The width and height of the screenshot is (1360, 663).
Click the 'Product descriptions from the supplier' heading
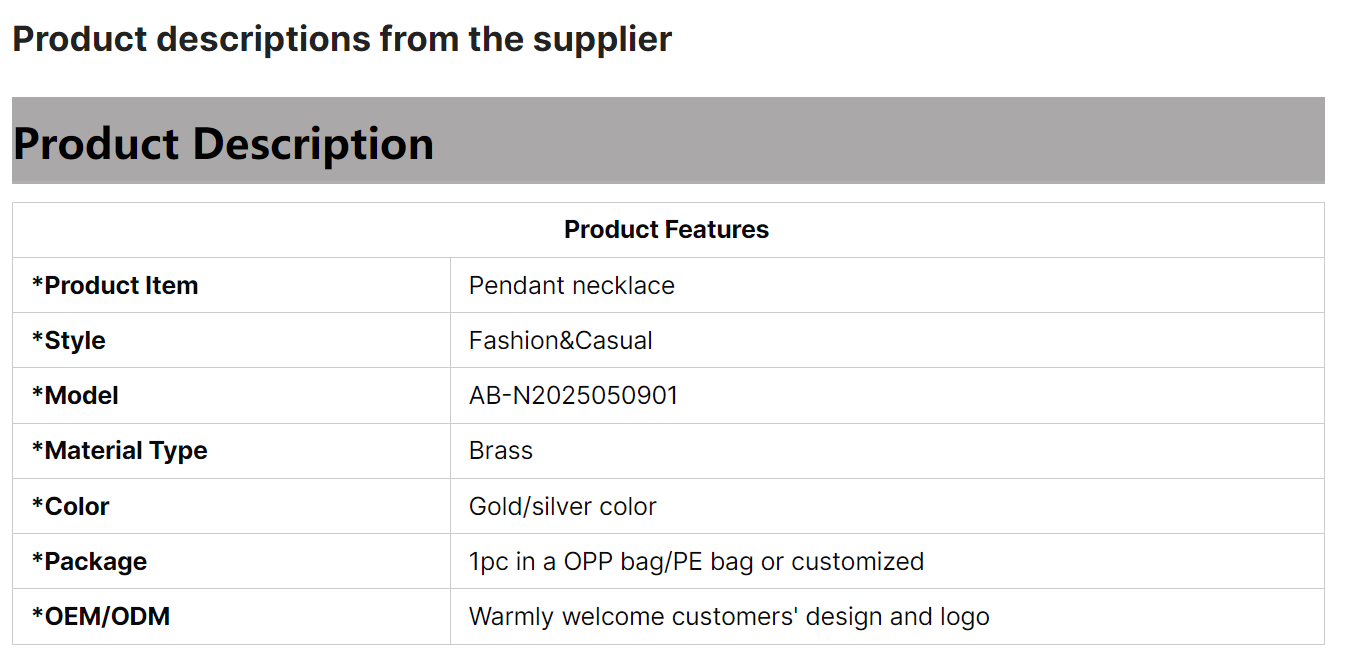(x=342, y=39)
